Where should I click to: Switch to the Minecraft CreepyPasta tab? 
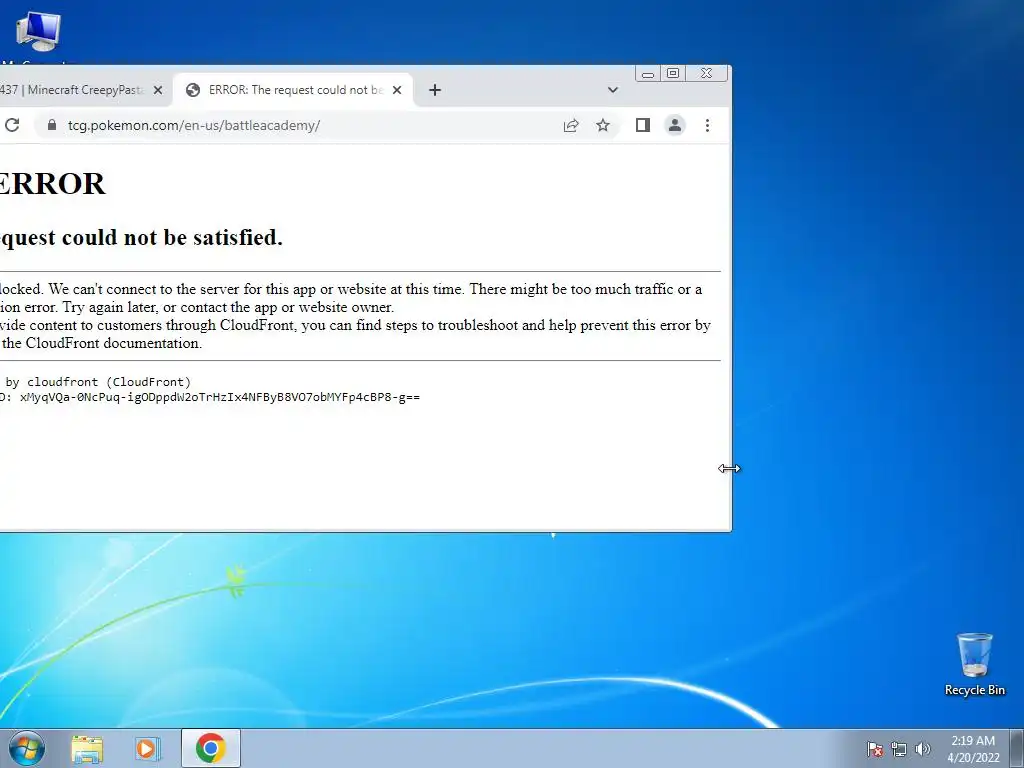click(72, 90)
